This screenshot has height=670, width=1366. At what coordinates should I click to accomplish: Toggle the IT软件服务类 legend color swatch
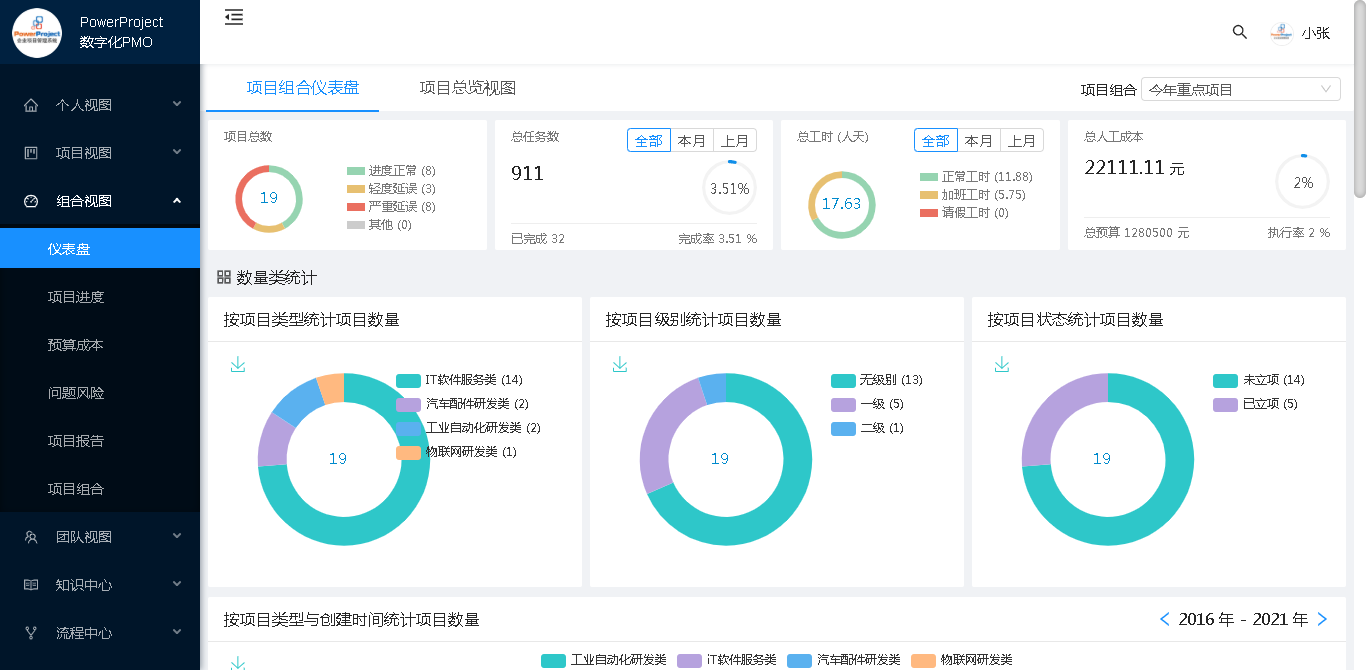(x=408, y=380)
